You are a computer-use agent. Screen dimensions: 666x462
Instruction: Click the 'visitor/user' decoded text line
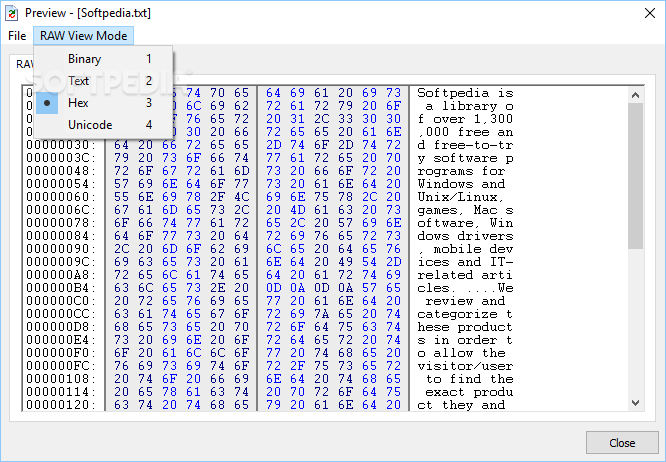point(466,366)
